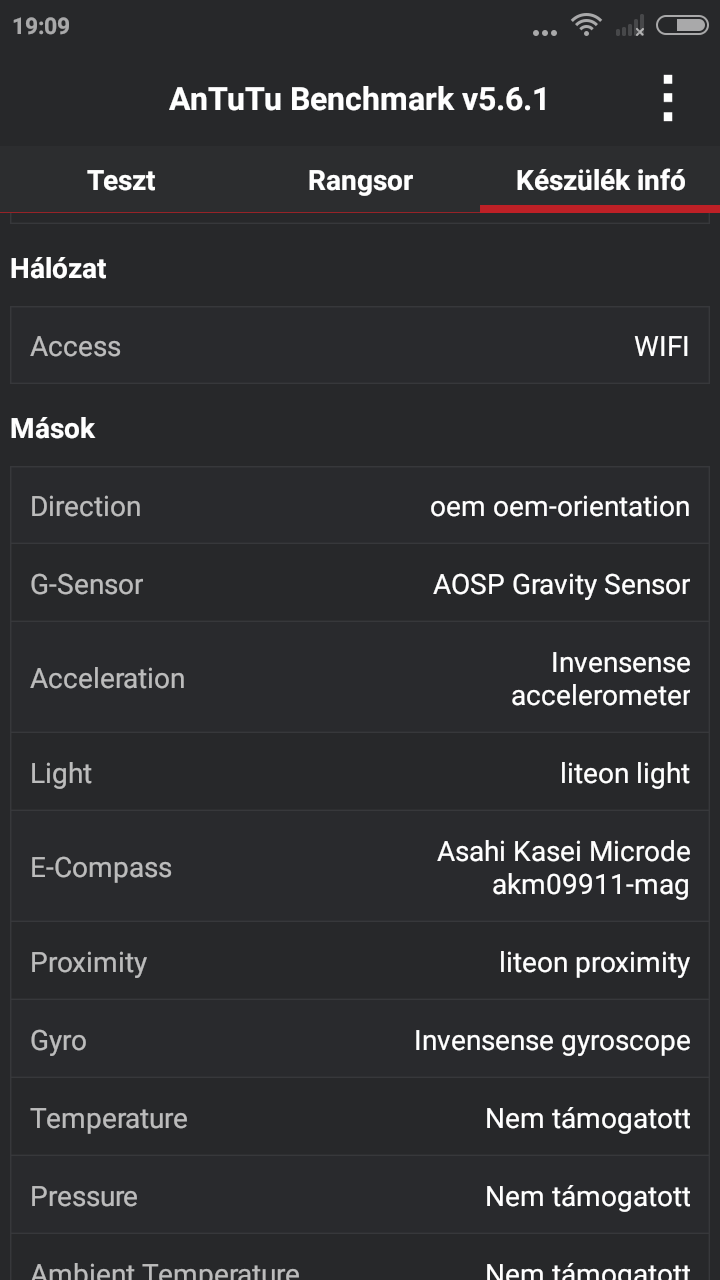
Task: Tap the Wi-Fi status icon
Action: coord(585,26)
